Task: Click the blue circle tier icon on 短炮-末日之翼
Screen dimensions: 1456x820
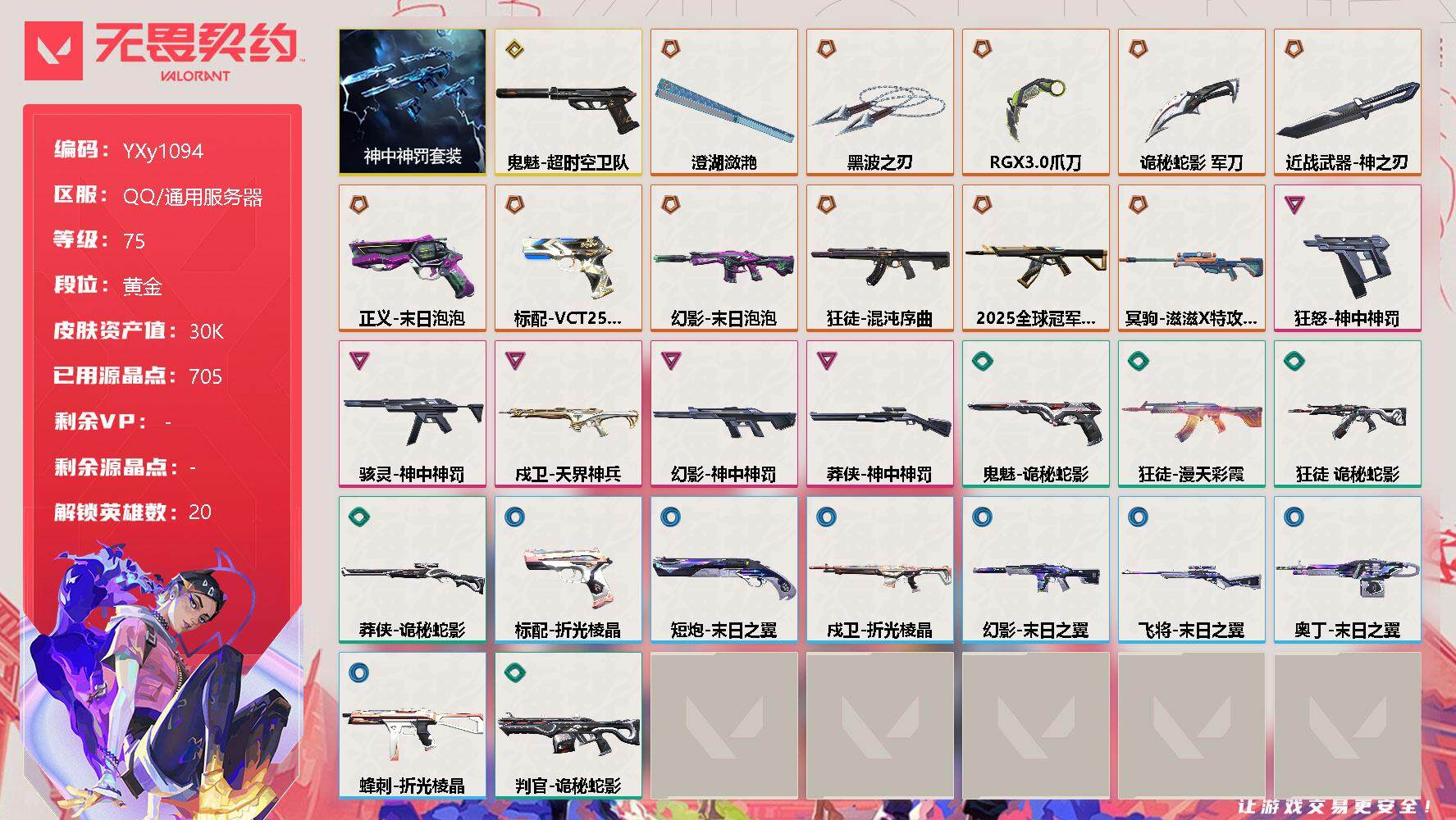Action: point(670,517)
